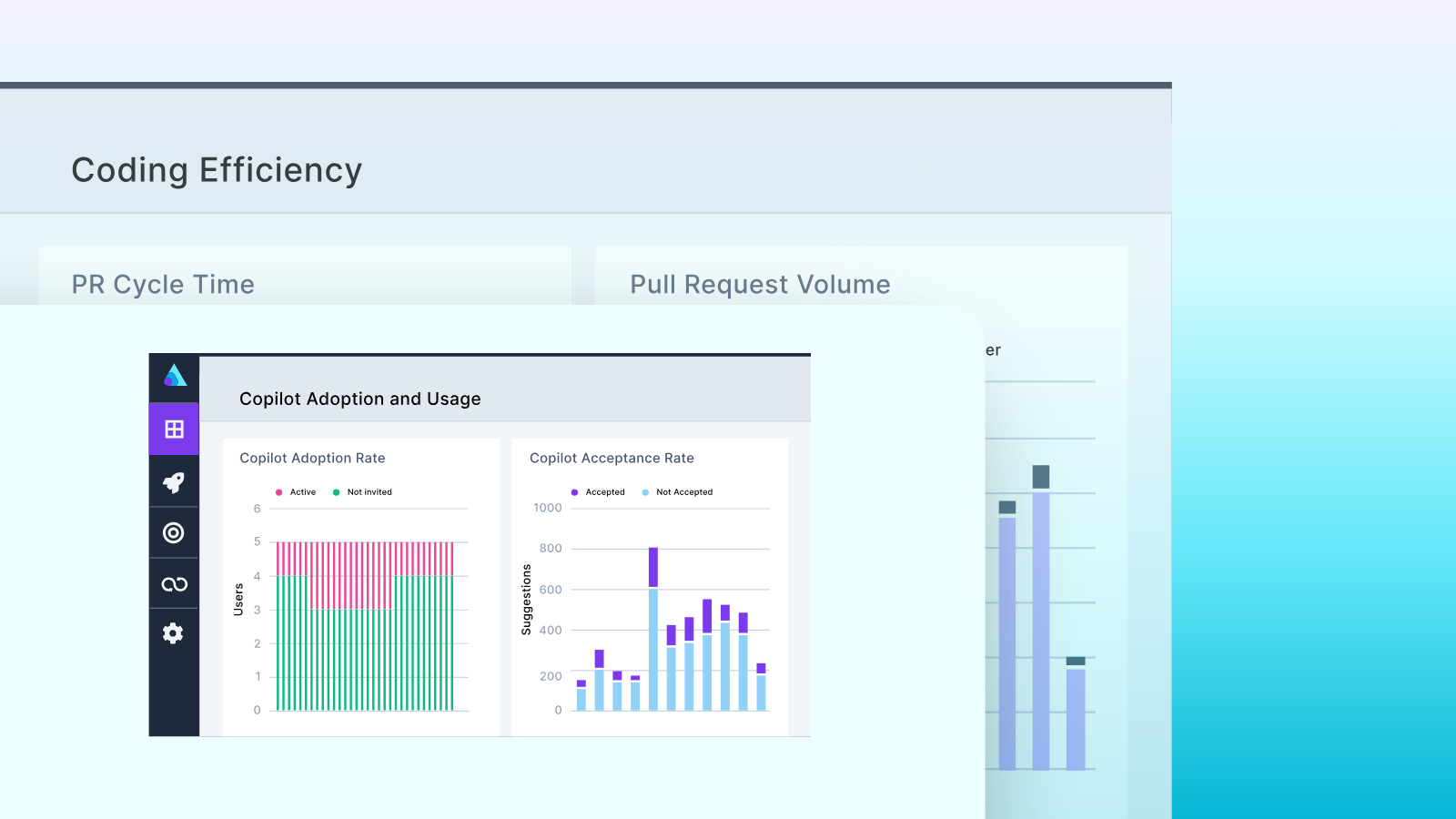Click the triangular app logo in sidebar
Viewport: 1456px width, 819px height.
[x=175, y=376]
